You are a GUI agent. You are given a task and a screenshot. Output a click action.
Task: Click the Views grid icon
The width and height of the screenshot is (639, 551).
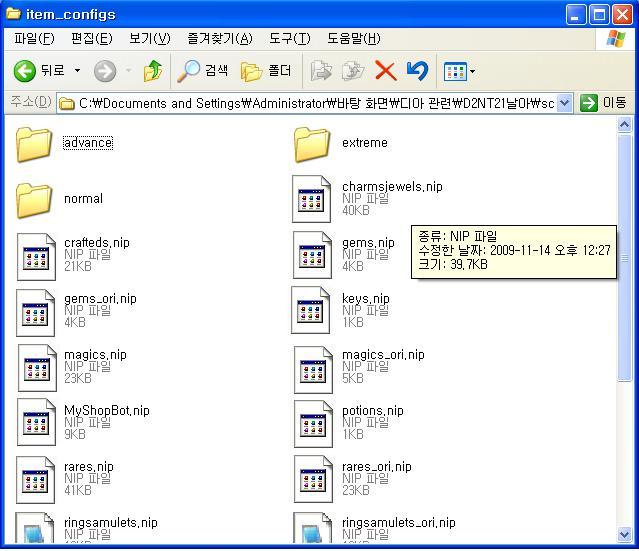(454, 72)
